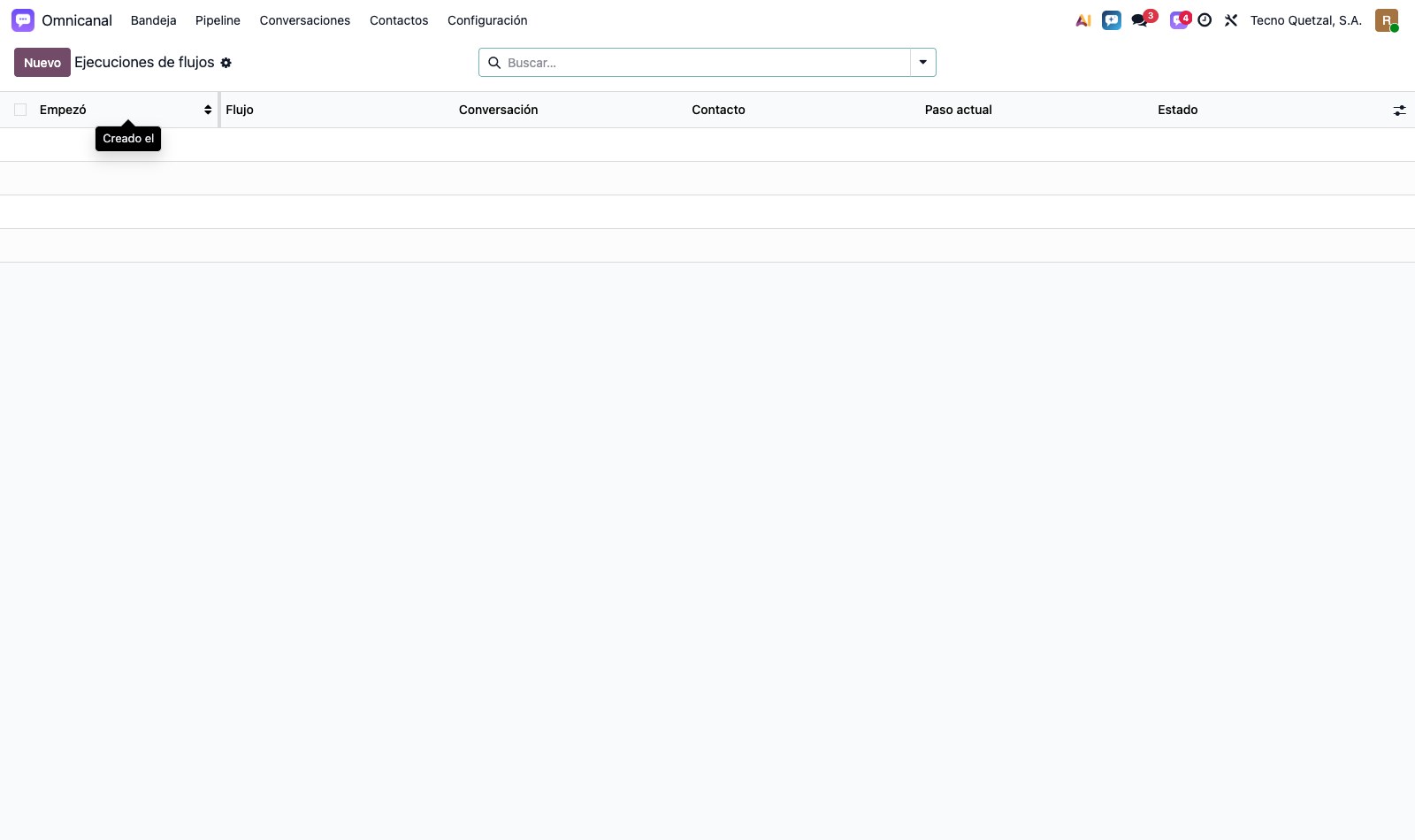Viewport: 1415px width, 840px height.
Task: Open the conversations icon with badge 3
Action: coord(1140,20)
